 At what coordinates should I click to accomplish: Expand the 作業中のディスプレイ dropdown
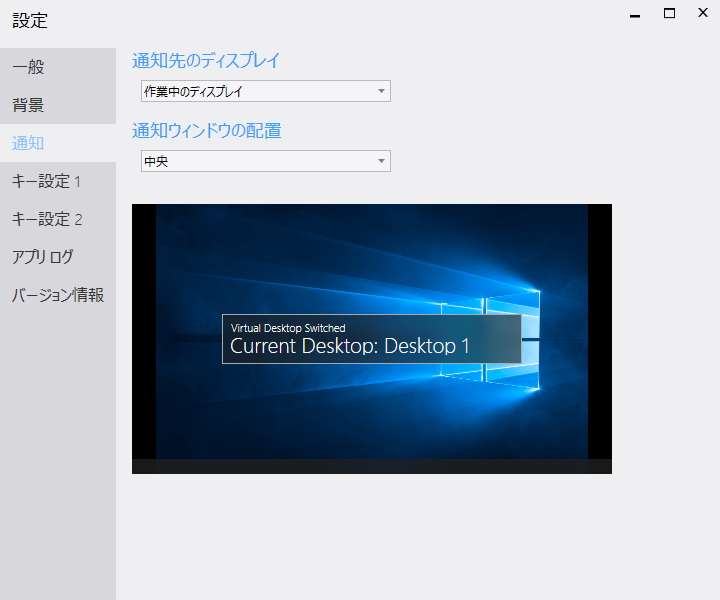tap(266, 91)
